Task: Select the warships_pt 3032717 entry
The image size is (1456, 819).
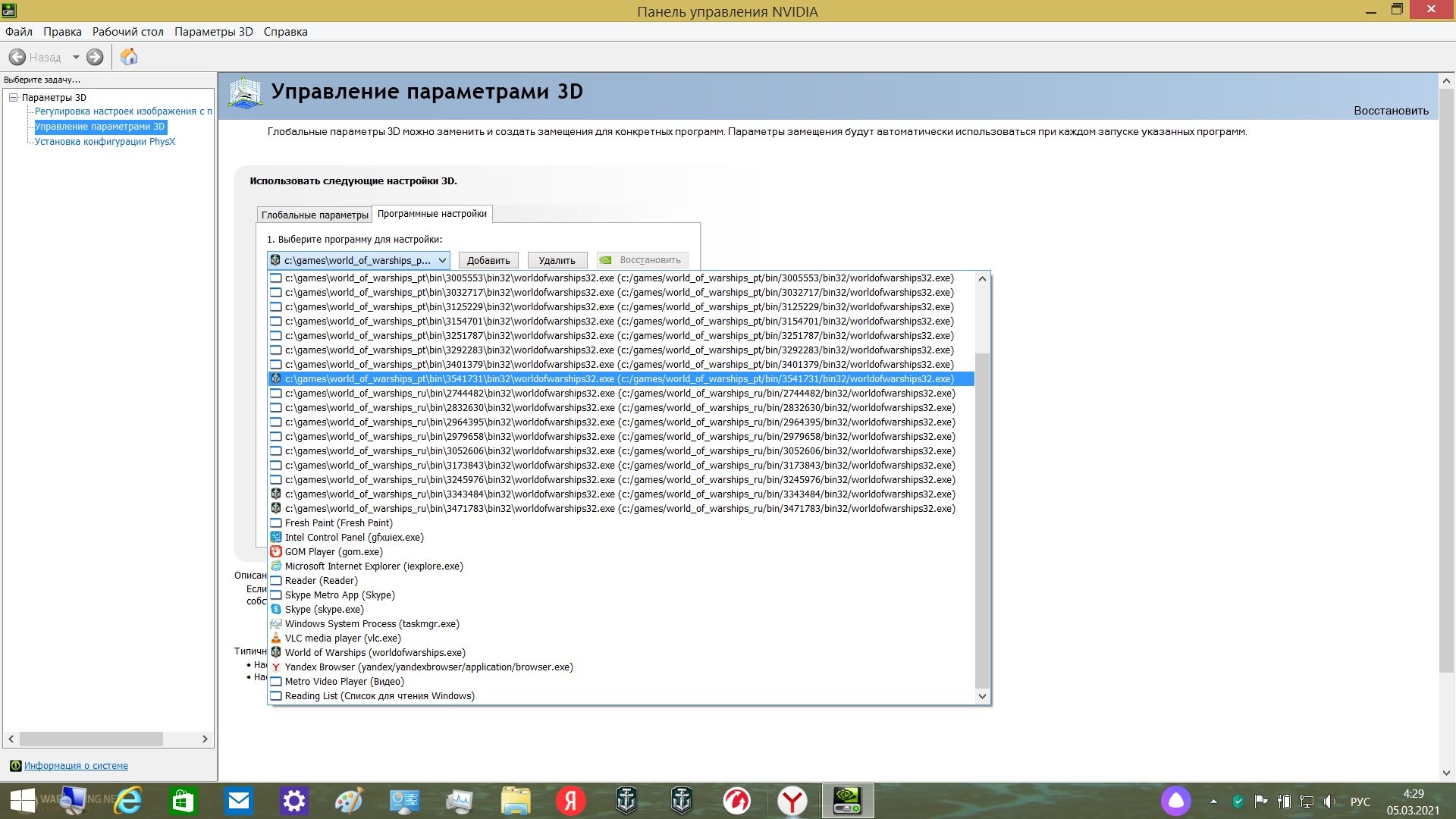Action: [622, 293]
